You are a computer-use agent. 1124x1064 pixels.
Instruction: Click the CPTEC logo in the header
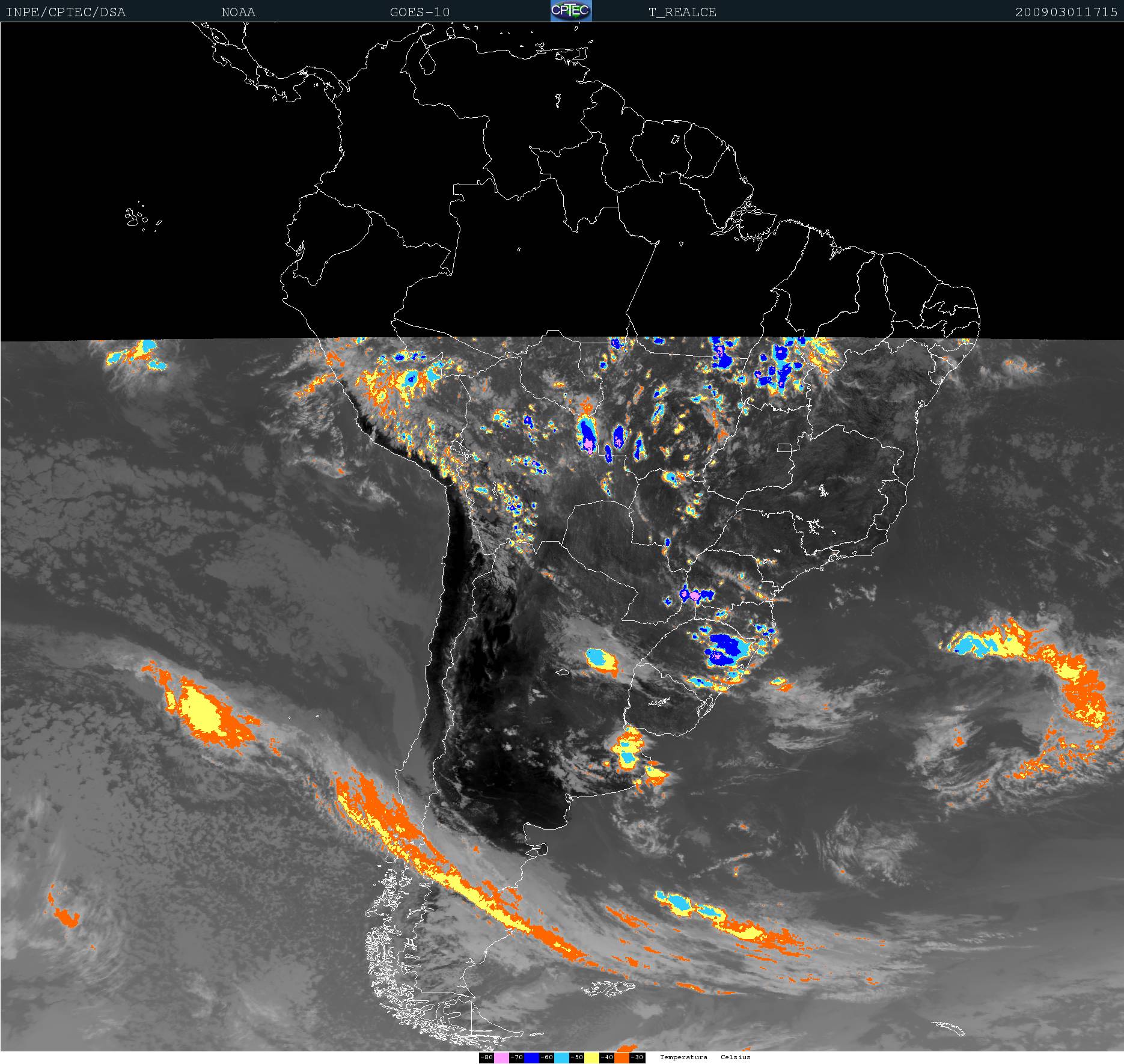pos(571,11)
